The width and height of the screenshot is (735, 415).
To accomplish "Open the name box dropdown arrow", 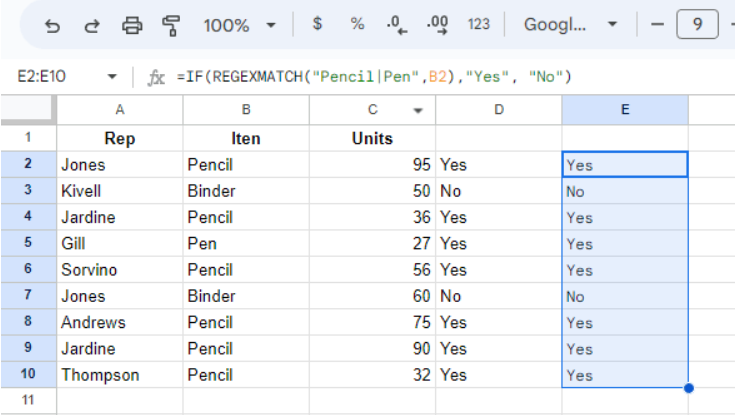I will [x=111, y=77].
